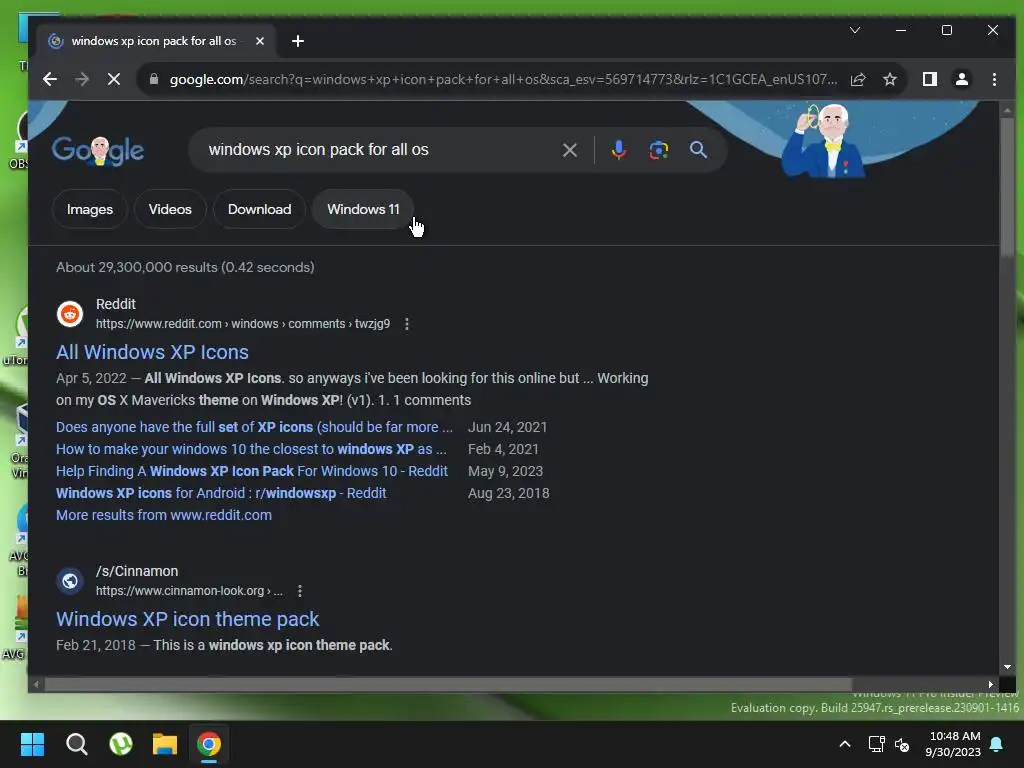Click 'More results from www.reddit.com'

tap(163, 515)
